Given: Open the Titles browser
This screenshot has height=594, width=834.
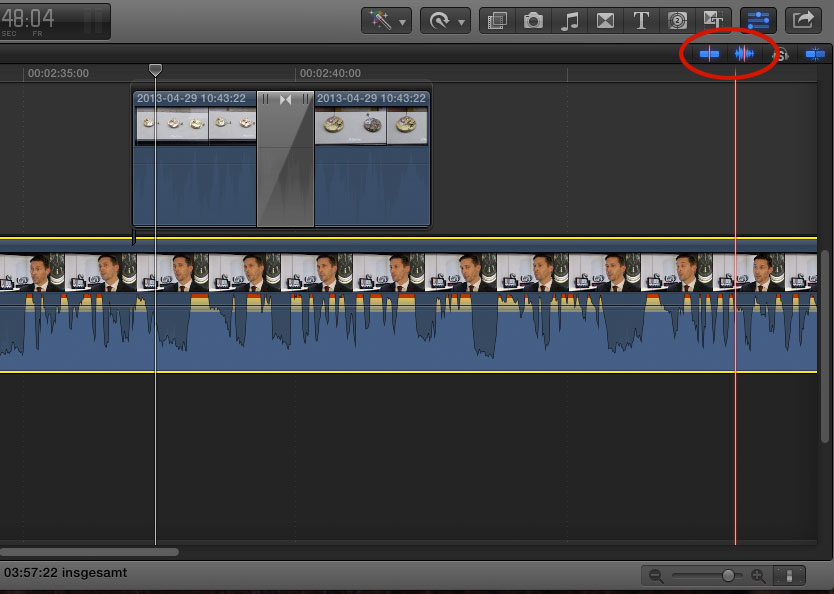Looking at the screenshot, I should [641, 20].
